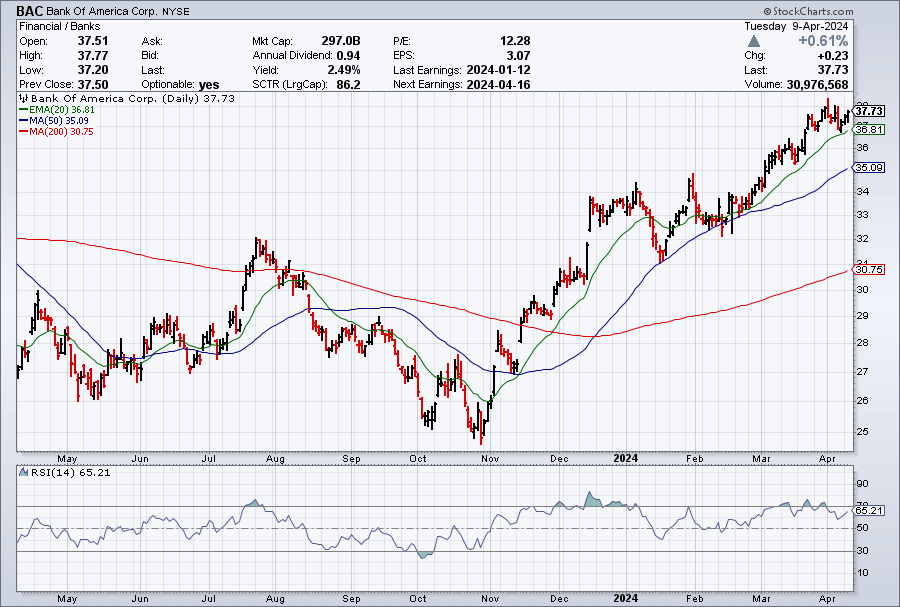This screenshot has height=607, width=900.
Task: Select the Prev Close value 37.50
Action: click(92, 84)
